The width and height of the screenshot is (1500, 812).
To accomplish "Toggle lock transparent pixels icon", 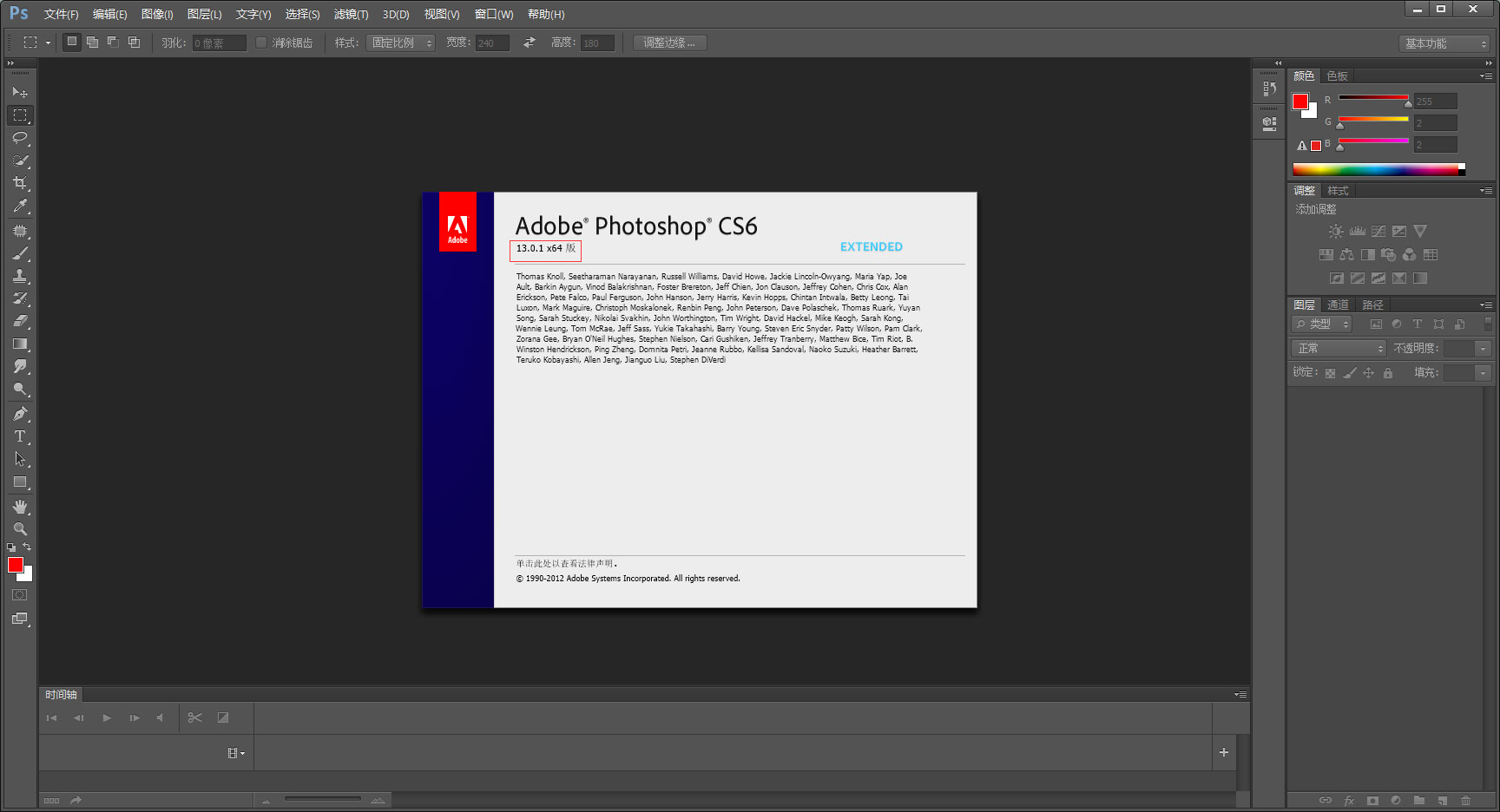I will (x=1330, y=373).
